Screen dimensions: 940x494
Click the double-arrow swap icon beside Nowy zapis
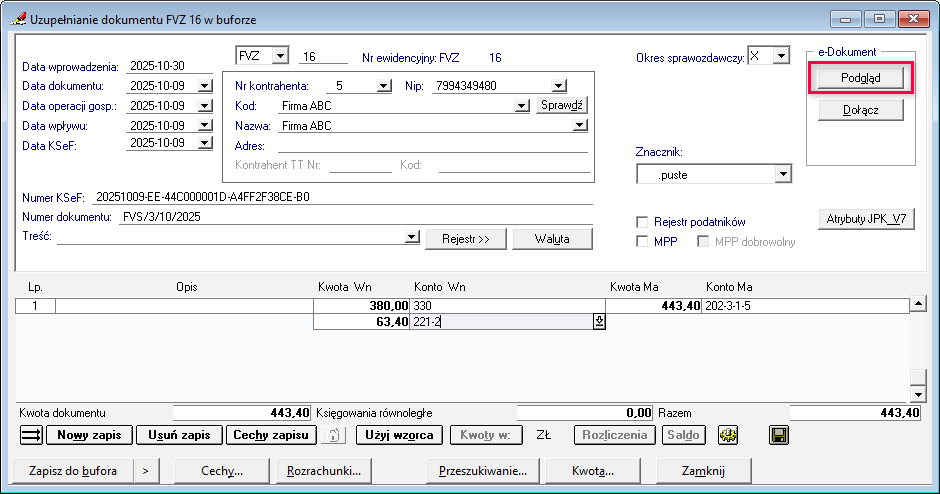32,435
